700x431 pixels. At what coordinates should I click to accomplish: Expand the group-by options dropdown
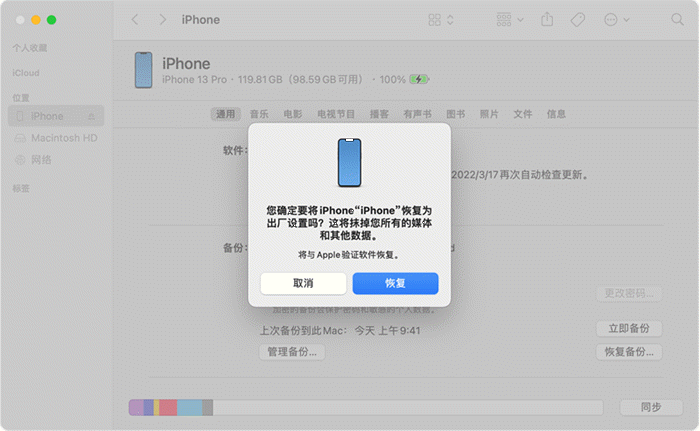(x=508, y=20)
